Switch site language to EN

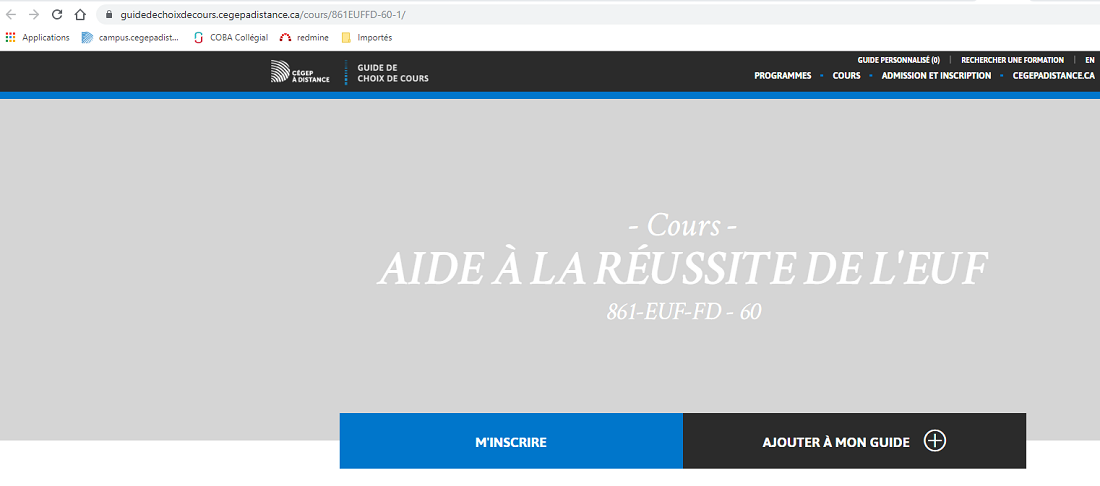[x=1089, y=60]
